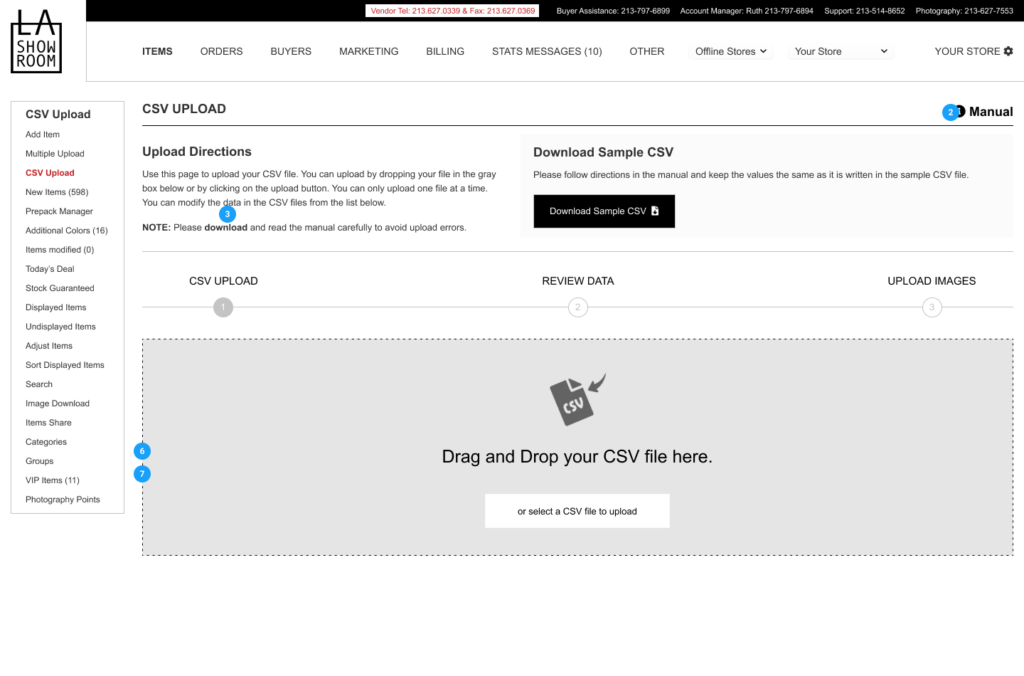Expand the Offline Stores dropdown
Image resolution: width=1024 pixels, height=676 pixels.
[x=730, y=51]
